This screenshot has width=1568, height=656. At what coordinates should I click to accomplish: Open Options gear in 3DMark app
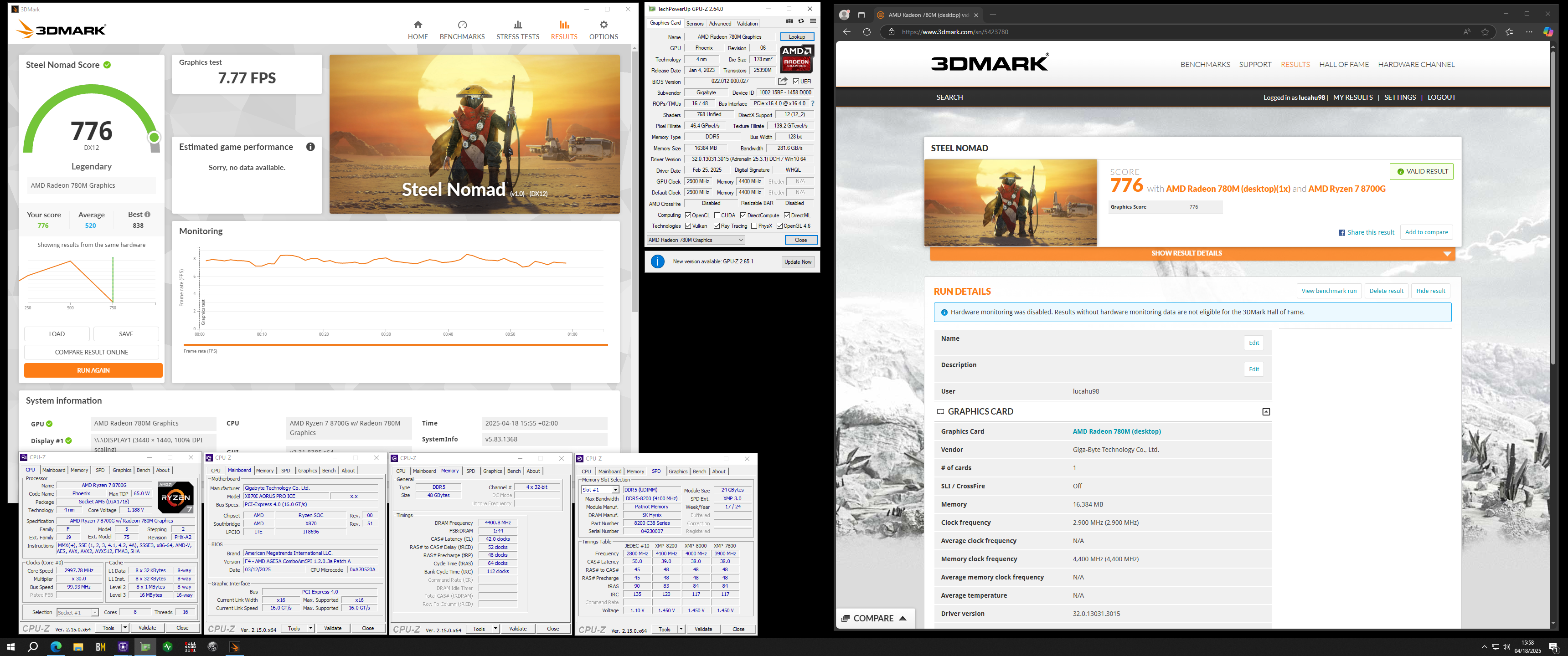(603, 30)
